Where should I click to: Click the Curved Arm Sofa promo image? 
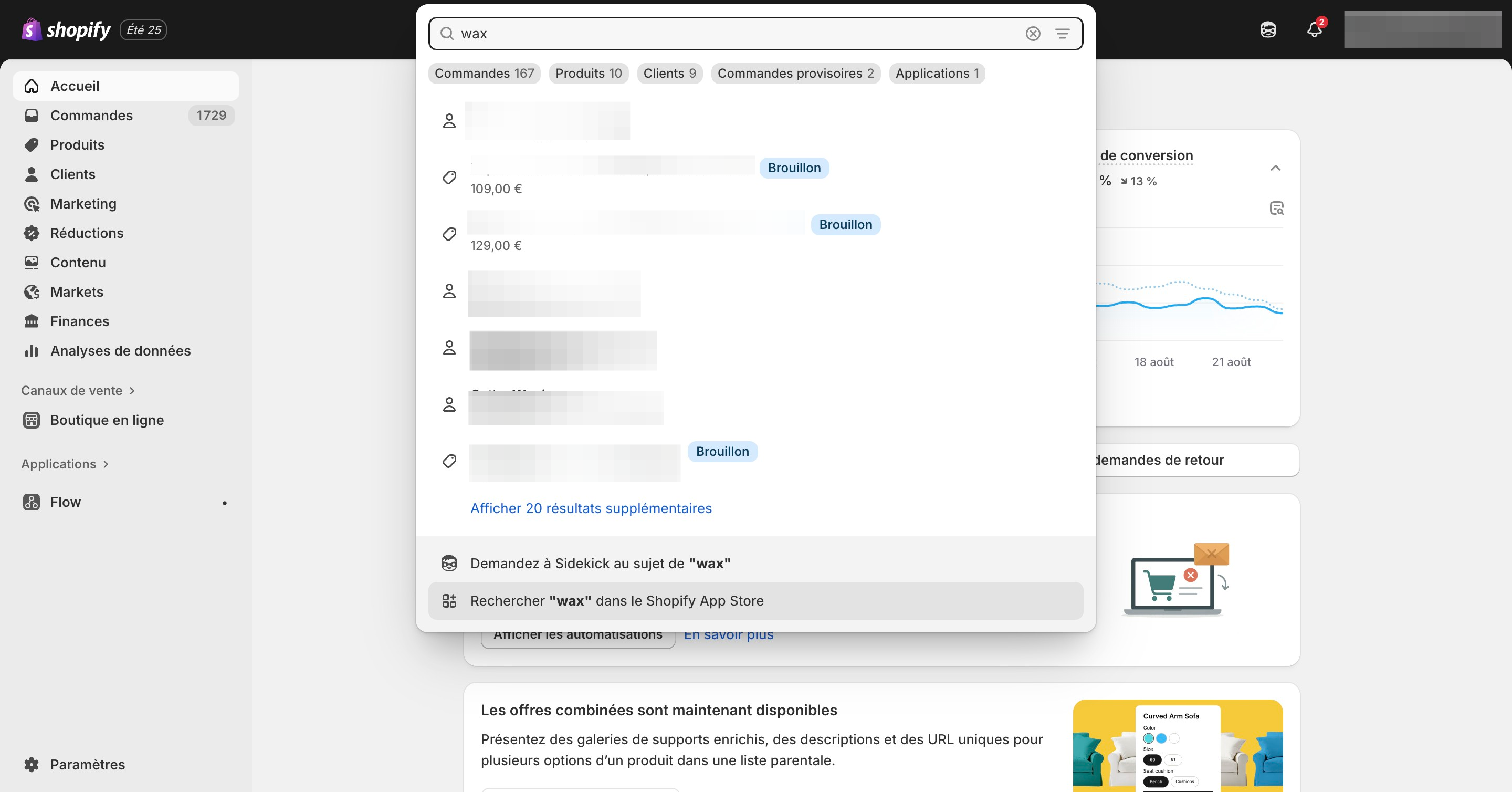click(1178, 746)
